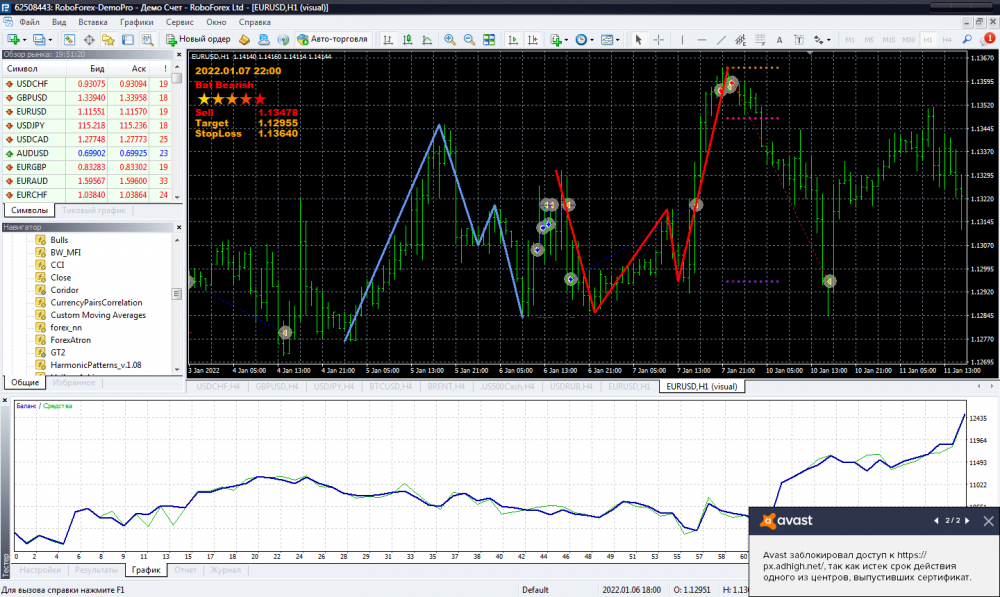Switch timeframe to H4

pyautogui.click(x=947, y=40)
